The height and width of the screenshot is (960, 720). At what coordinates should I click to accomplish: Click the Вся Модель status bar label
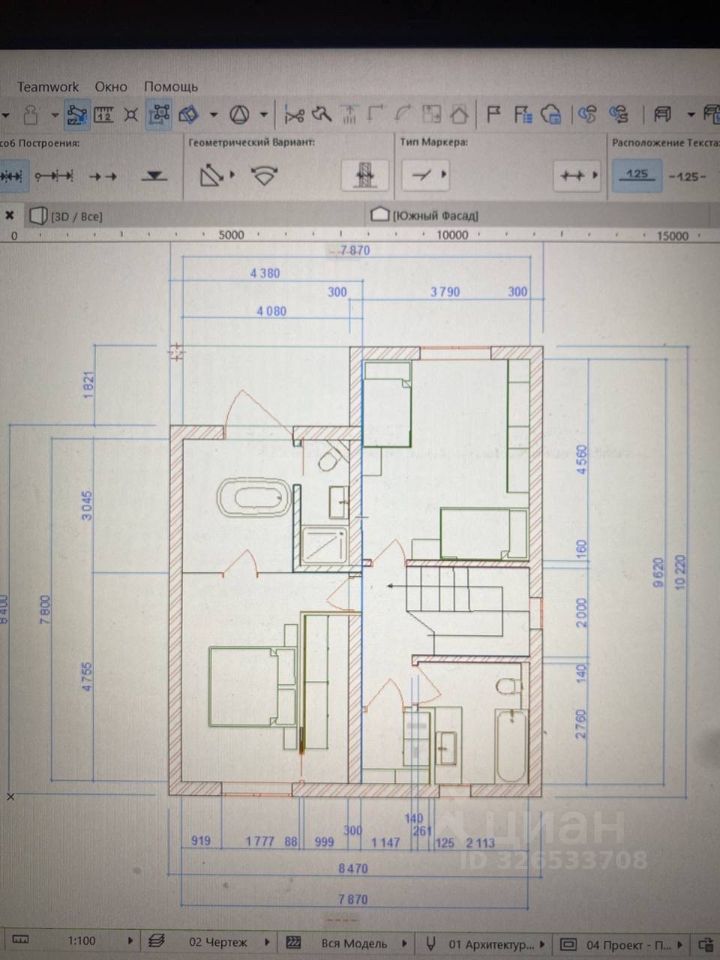pyautogui.click(x=354, y=943)
